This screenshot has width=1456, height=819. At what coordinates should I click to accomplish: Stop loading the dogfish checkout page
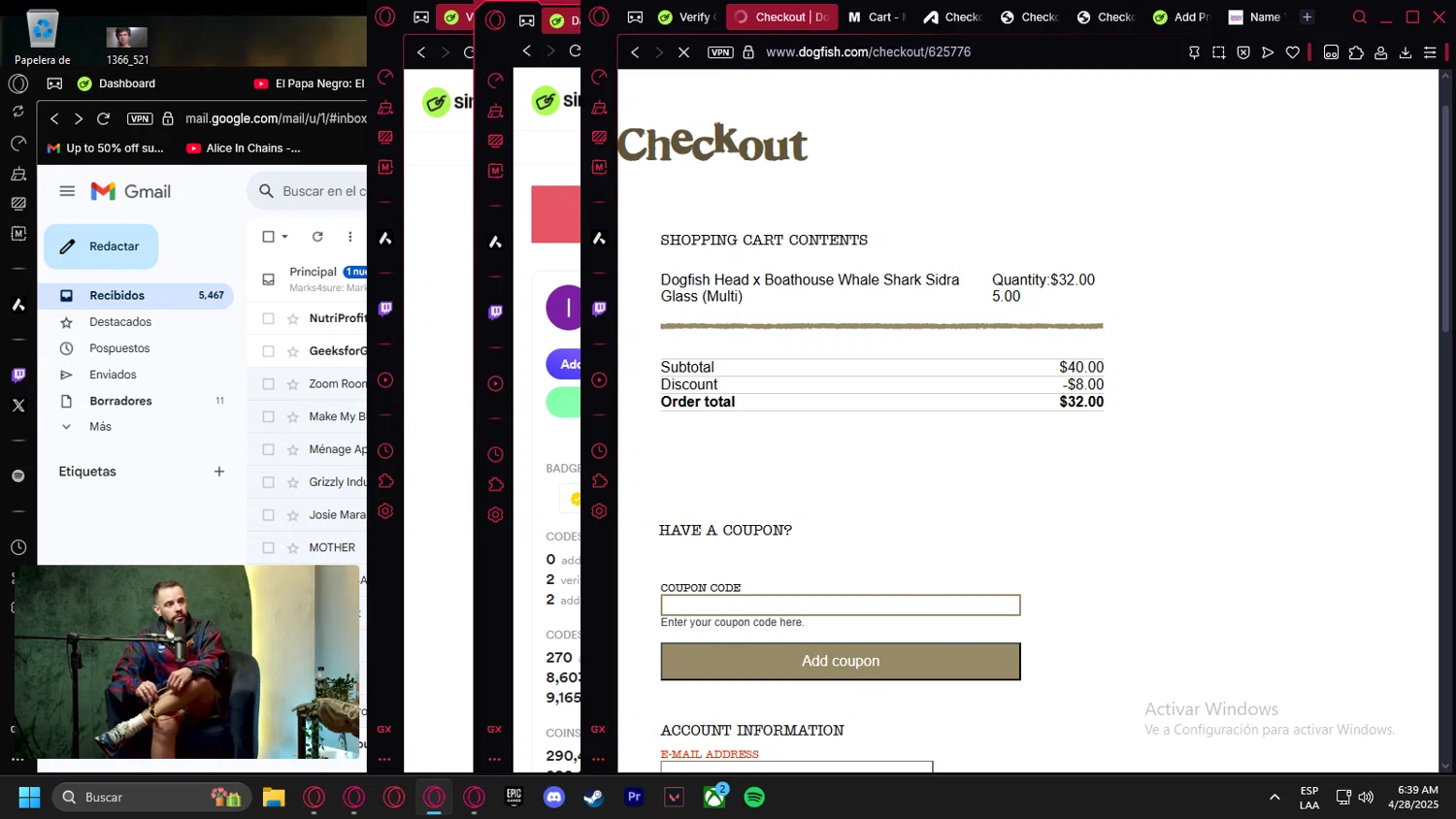click(x=683, y=52)
